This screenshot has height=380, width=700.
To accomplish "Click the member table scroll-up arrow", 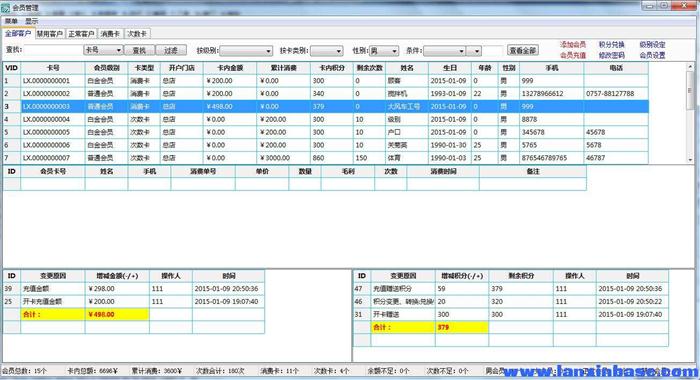I will coord(690,67).
